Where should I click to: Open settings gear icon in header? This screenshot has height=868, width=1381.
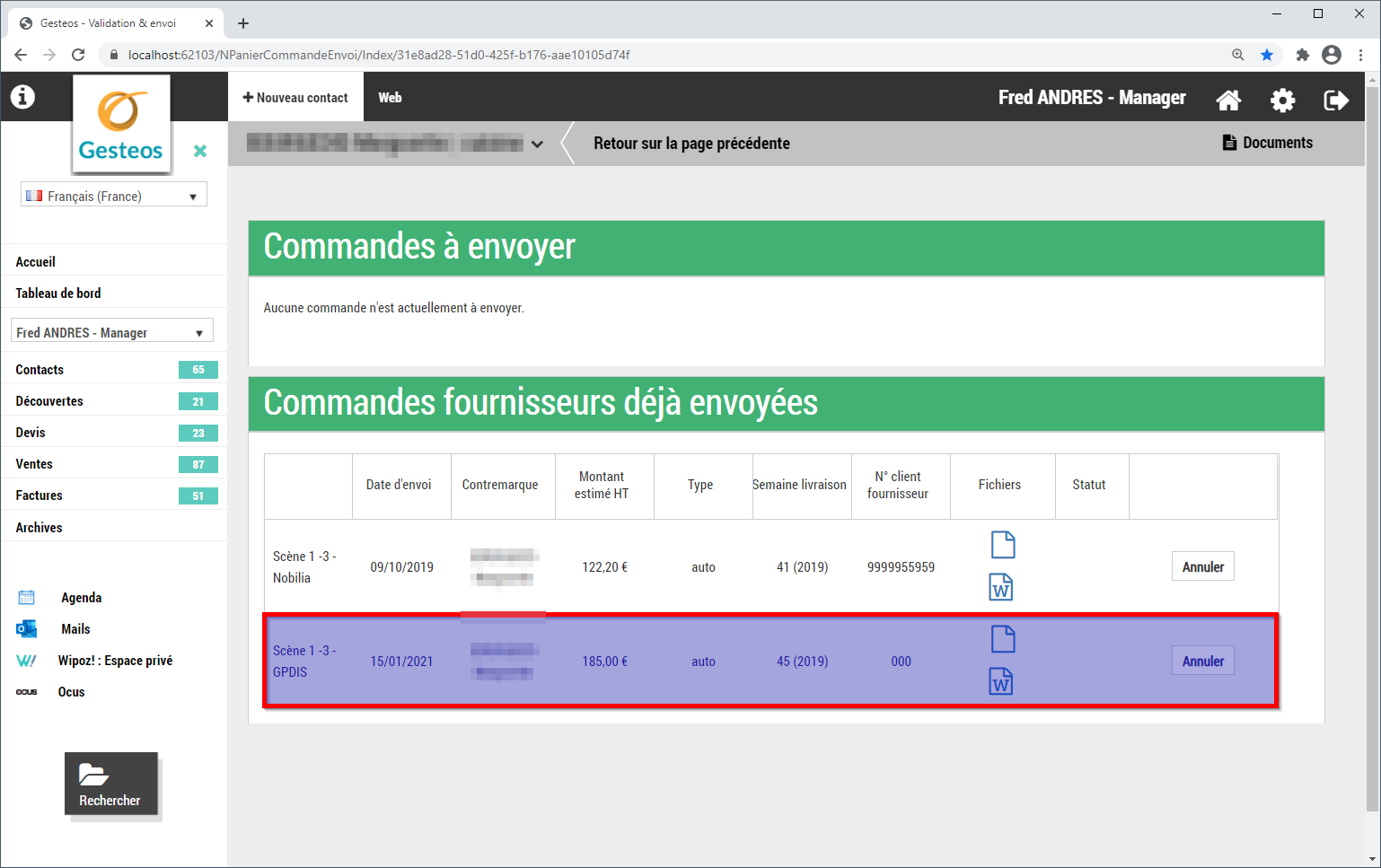1282,100
